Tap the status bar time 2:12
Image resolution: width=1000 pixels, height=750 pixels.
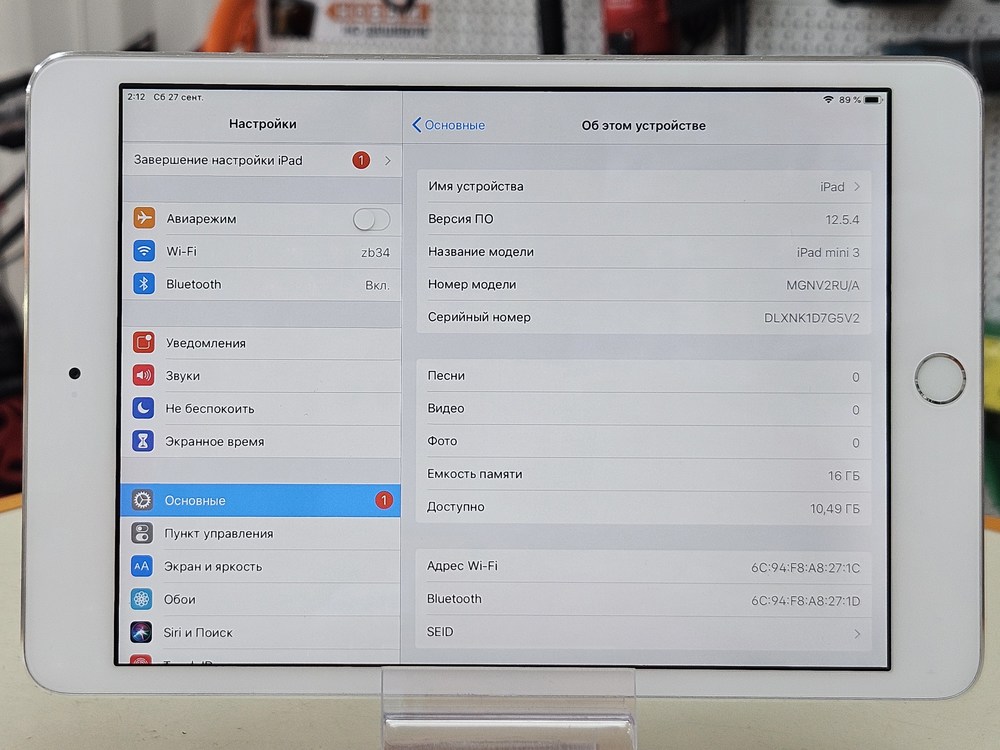(136, 97)
